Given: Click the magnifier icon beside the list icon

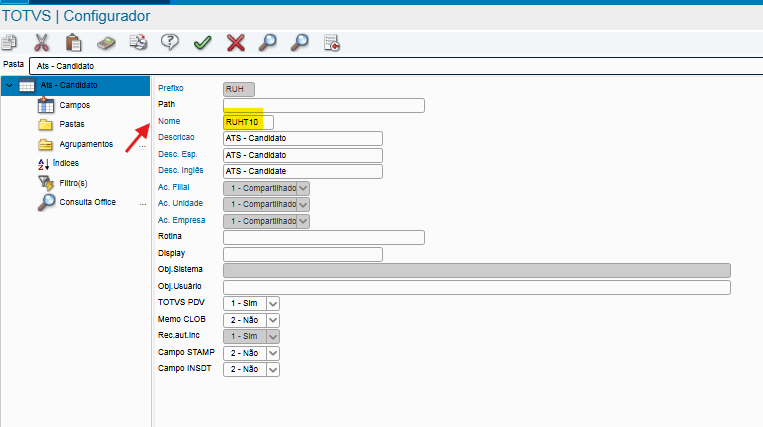Looking at the screenshot, I should click(x=300, y=43).
